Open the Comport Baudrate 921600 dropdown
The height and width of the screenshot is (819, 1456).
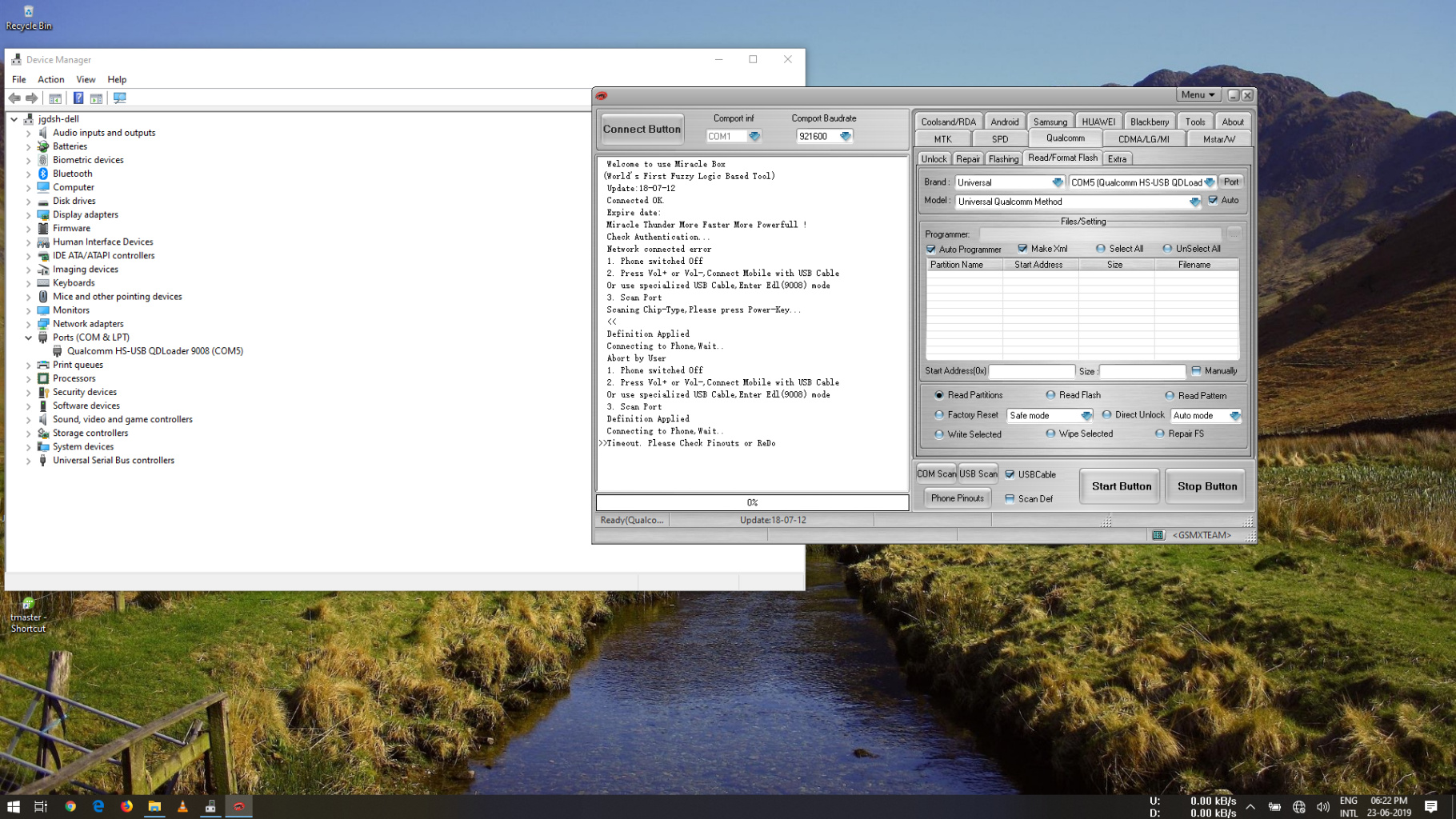(846, 136)
